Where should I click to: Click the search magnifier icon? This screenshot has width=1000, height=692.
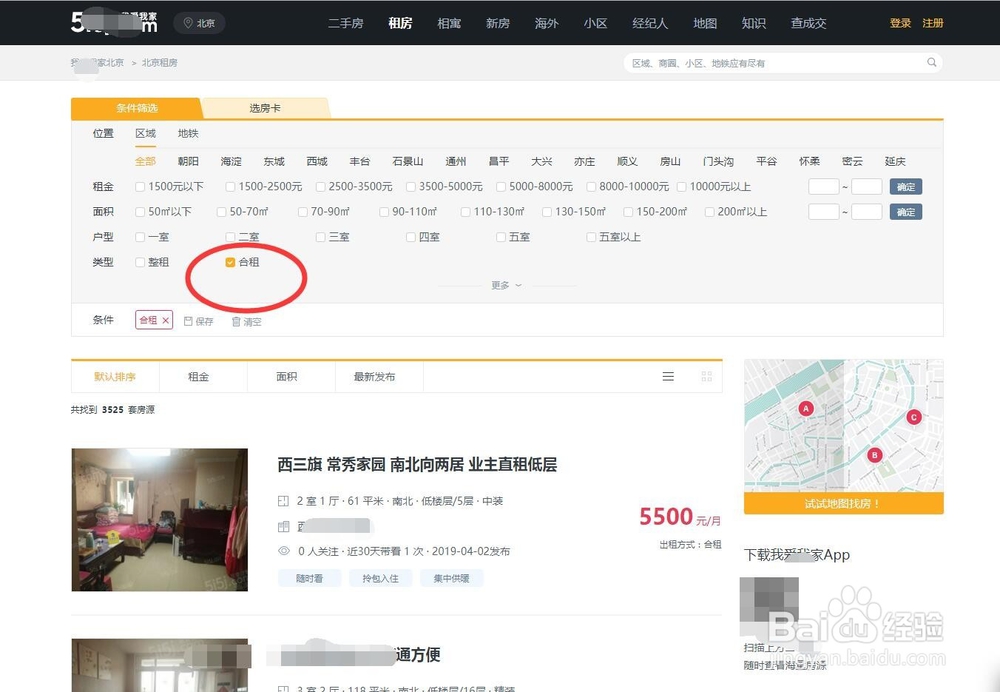(x=932, y=63)
